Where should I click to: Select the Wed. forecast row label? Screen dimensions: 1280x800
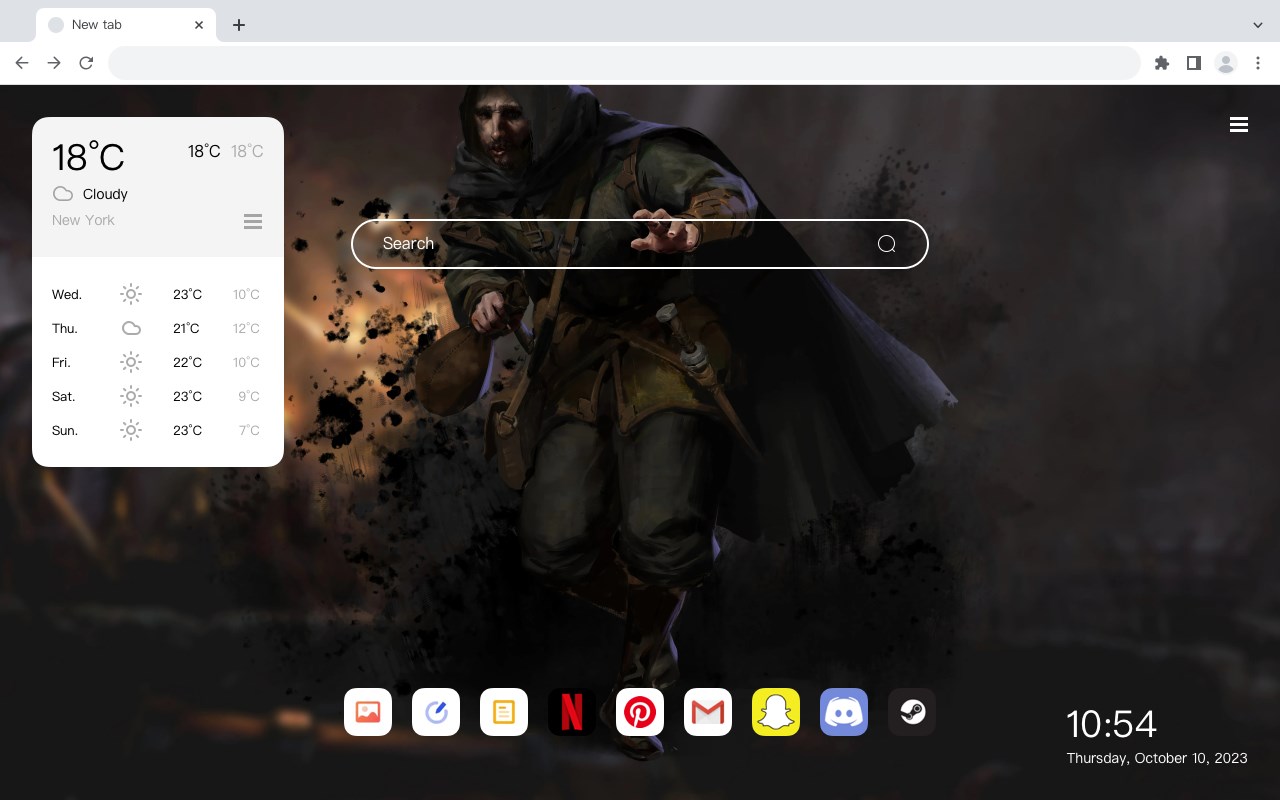[x=67, y=294]
